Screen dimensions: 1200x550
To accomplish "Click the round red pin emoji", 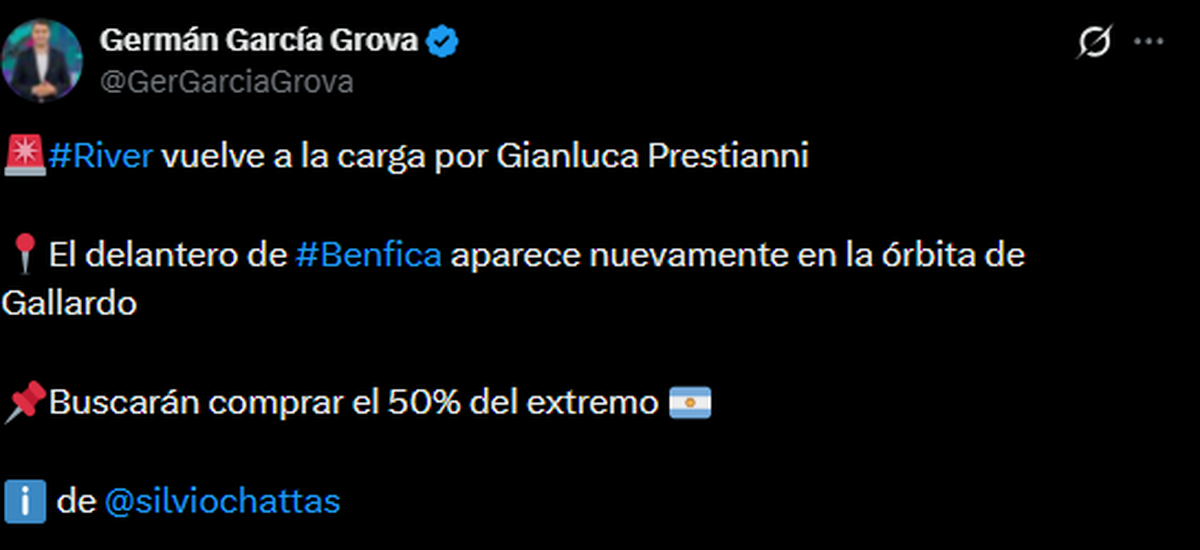I will point(22,256).
